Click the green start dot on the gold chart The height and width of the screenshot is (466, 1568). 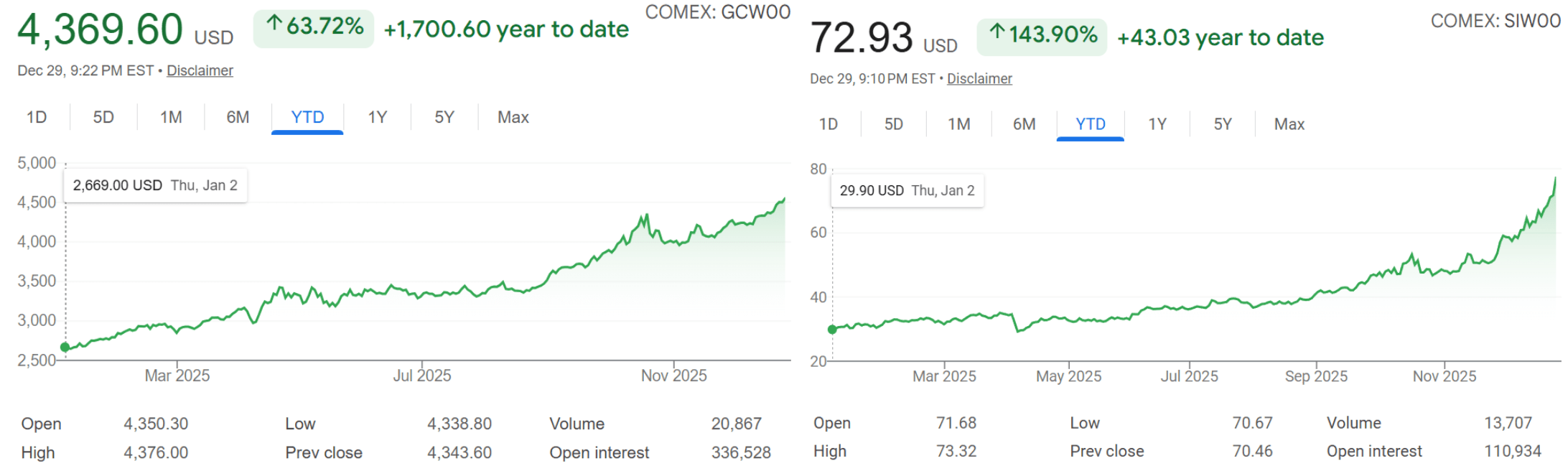tap(65, 348)
